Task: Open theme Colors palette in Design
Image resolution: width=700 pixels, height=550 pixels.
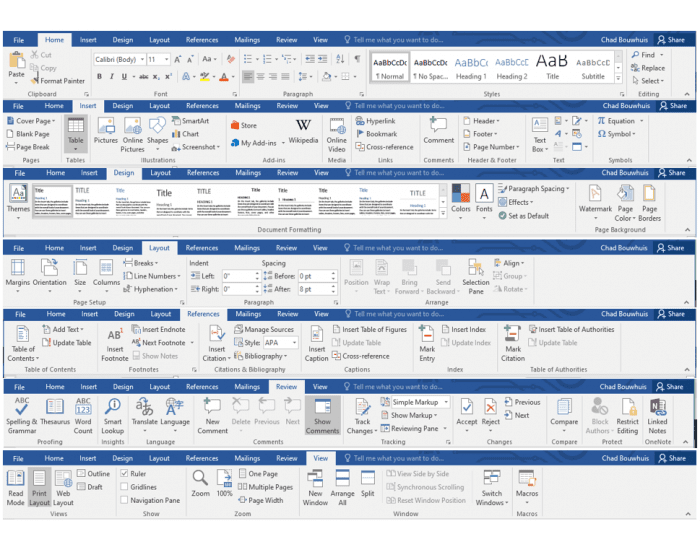Action: point(460,202)
